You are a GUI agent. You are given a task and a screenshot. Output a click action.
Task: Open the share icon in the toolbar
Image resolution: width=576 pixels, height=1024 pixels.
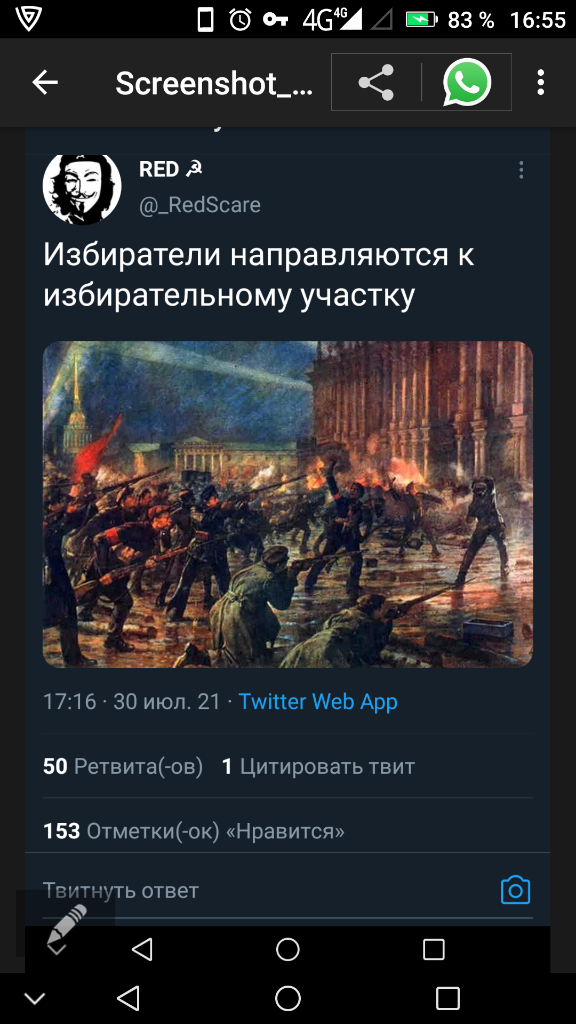point(376,82)
